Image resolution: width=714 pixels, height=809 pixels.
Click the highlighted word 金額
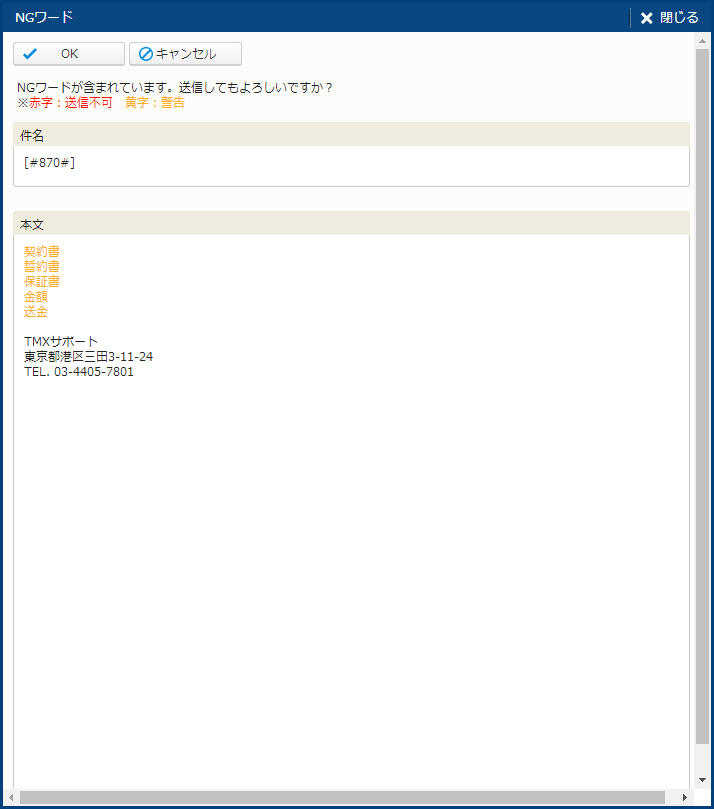point(36,297)
